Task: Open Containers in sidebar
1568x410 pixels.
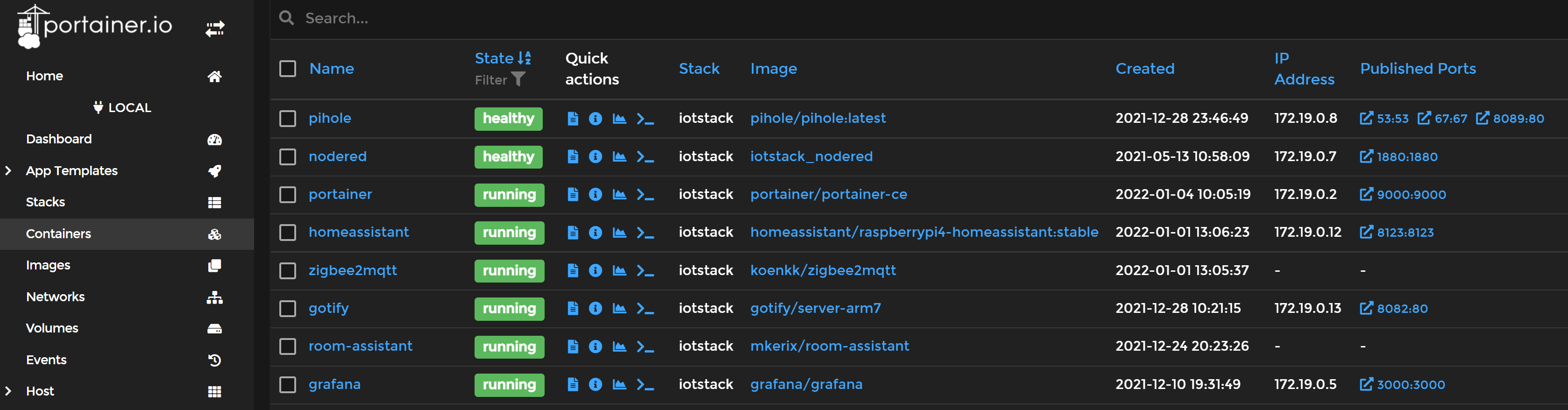Action: (127, 233)
